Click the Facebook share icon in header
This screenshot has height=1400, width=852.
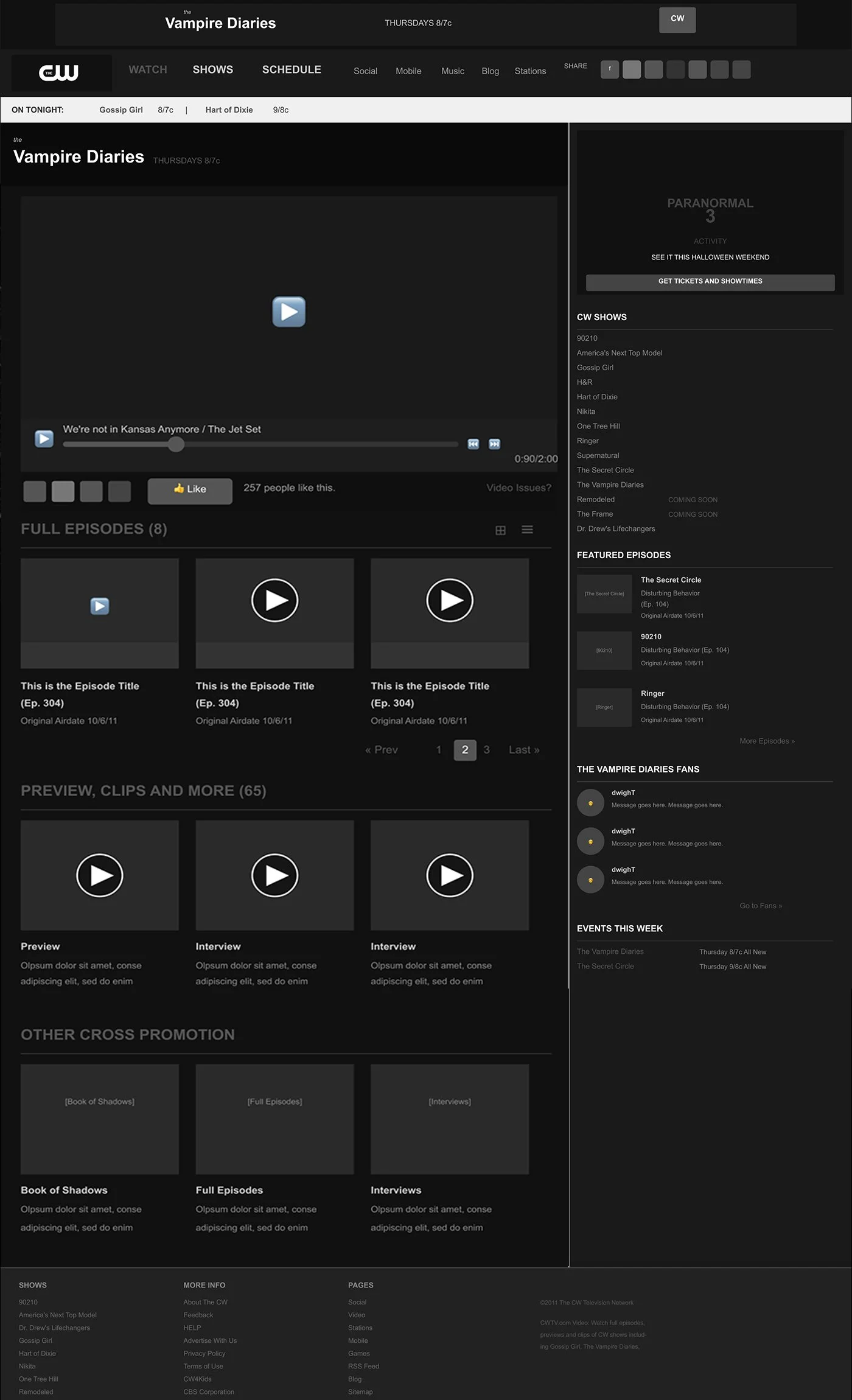coord(610,69)
